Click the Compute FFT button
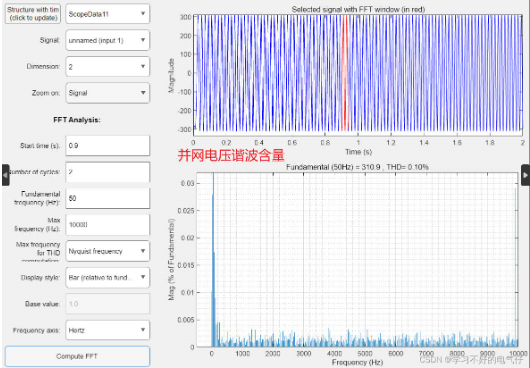 (x=77, y=356)
